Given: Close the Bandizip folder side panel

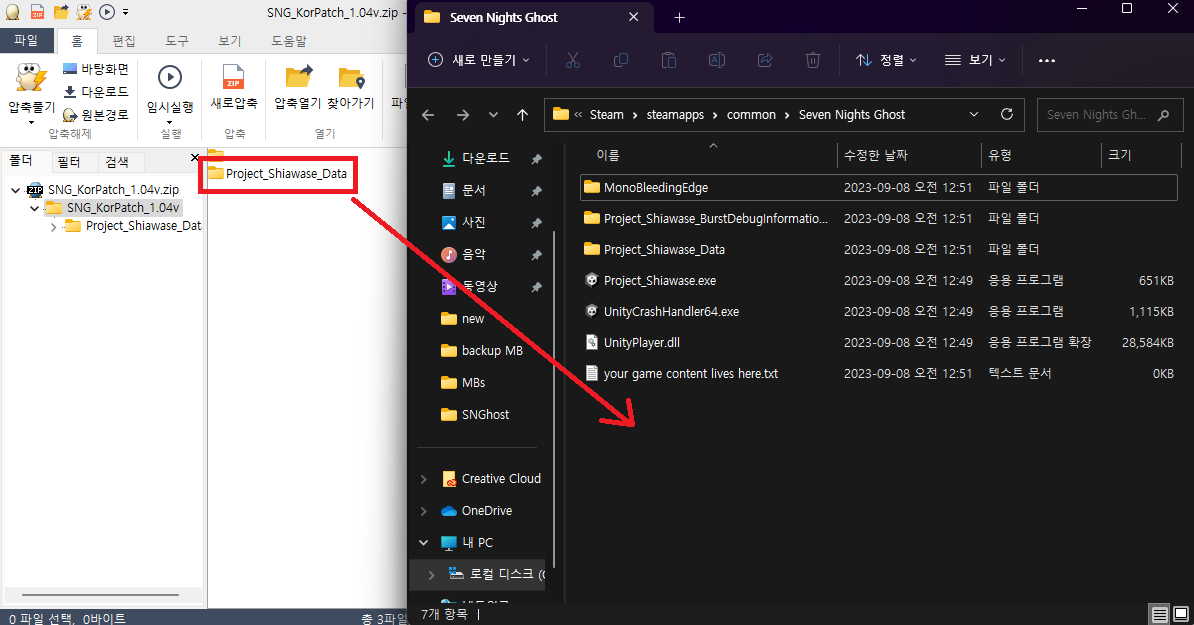Looking at the screenshot, I should (194, 158).
